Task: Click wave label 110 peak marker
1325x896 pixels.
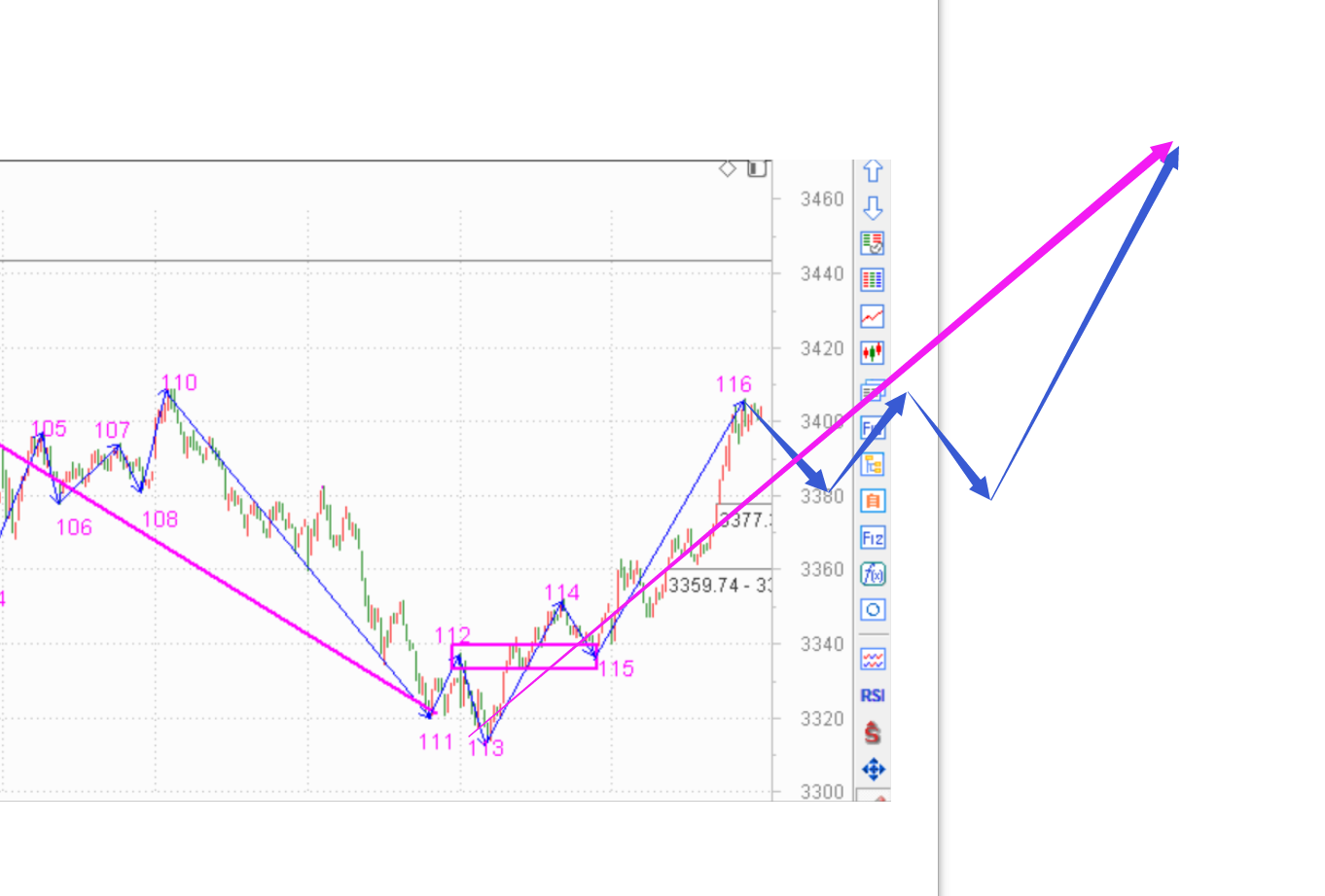Action: 179,382
